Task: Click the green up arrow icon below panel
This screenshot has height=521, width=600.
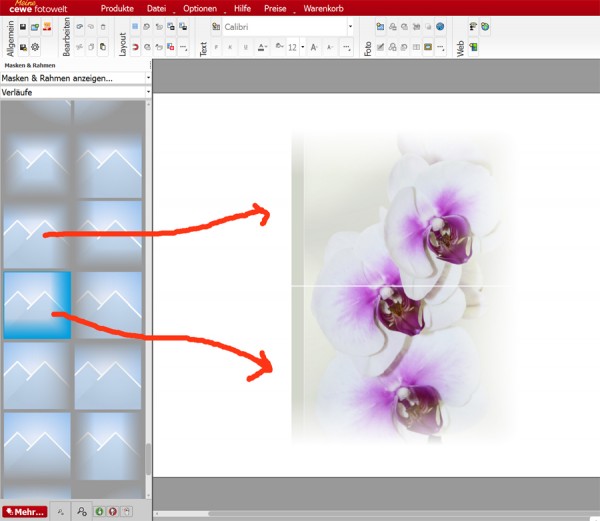Action: 99,511
